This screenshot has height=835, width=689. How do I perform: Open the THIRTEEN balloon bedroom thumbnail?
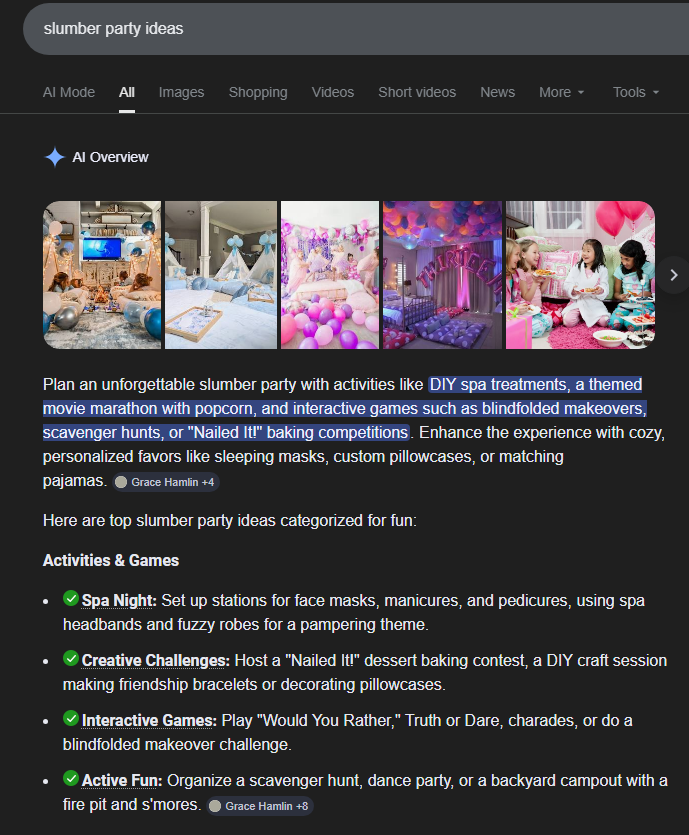click(442, 275)
